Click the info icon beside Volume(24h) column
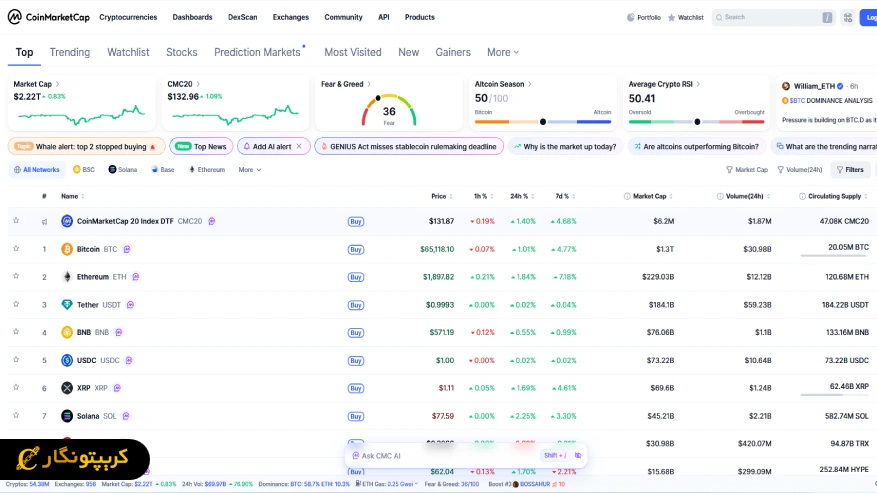The image size is (877, 493). (x=720, y=196)
